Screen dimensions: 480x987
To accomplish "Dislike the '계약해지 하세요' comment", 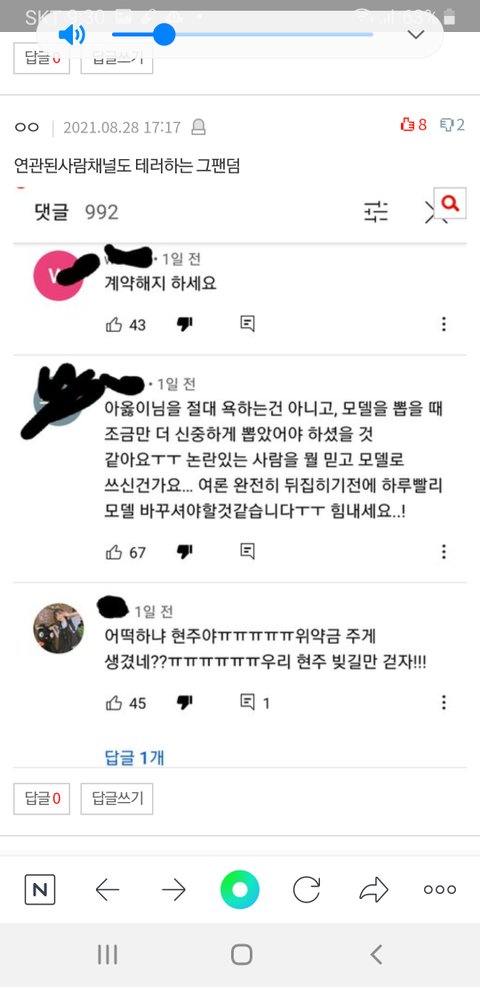I will (184, 325).
